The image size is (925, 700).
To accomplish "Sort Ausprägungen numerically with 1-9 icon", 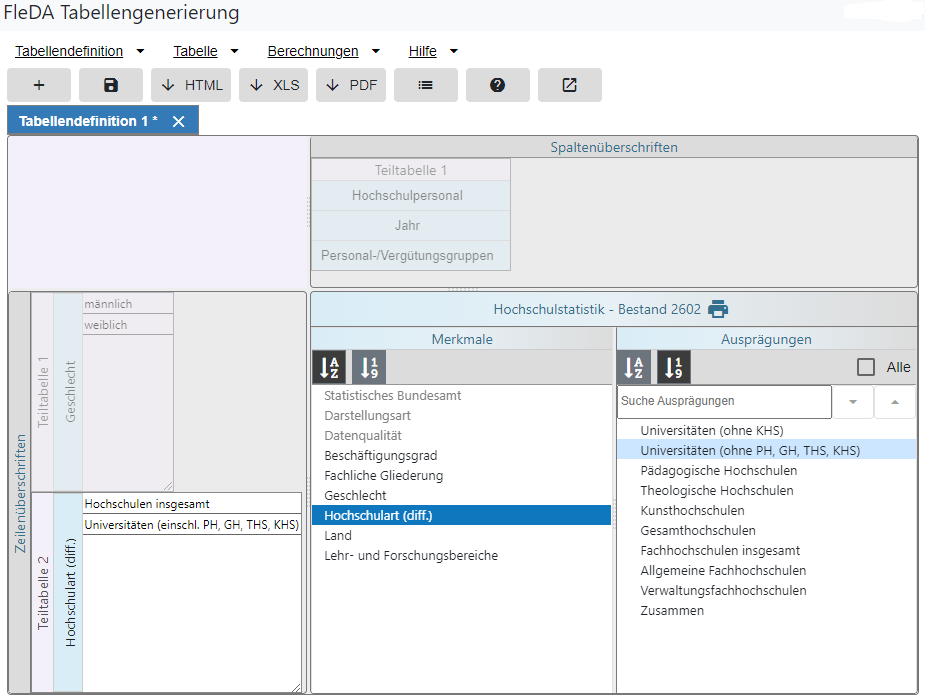I will pyautogui.click(x=673, y=367).
